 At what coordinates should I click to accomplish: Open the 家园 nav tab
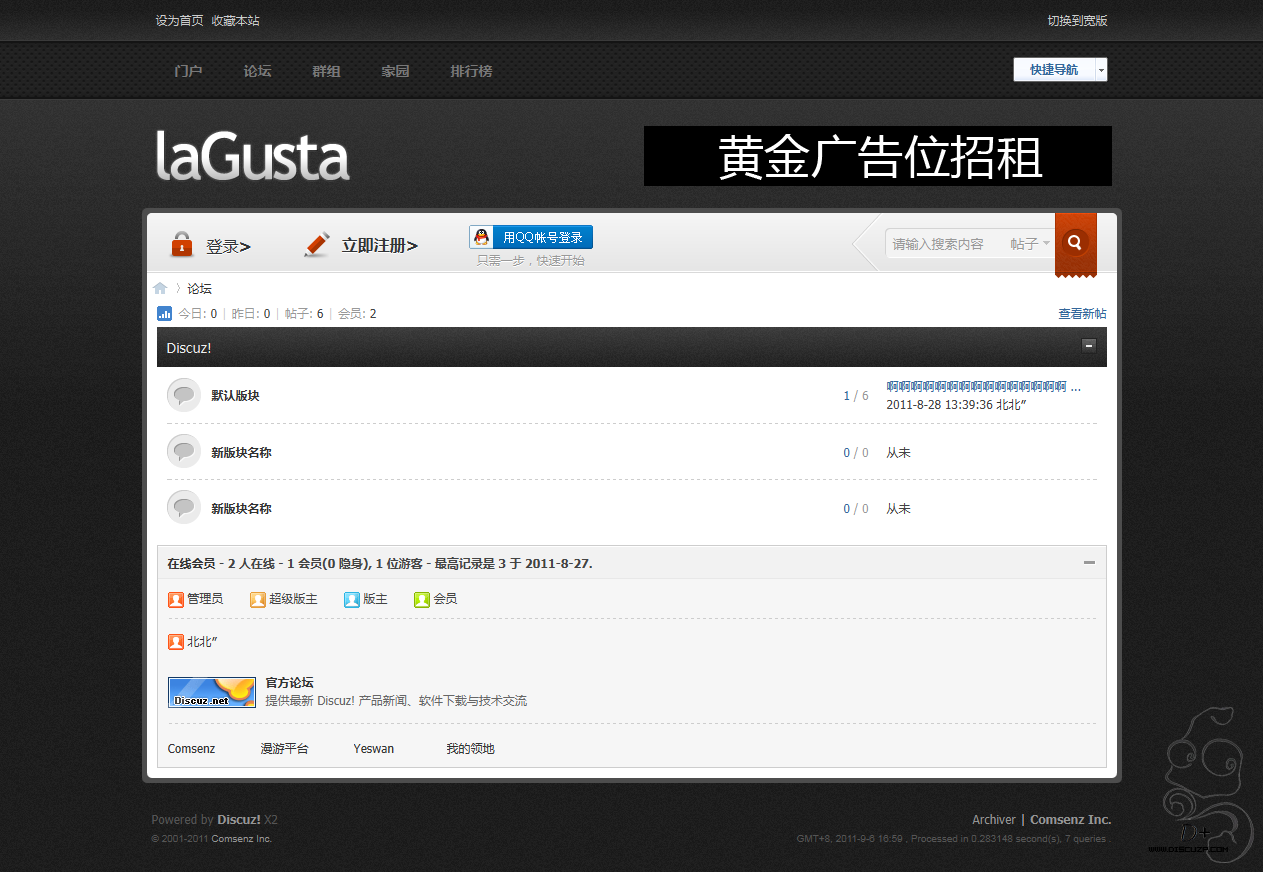(x=395, y=71)
